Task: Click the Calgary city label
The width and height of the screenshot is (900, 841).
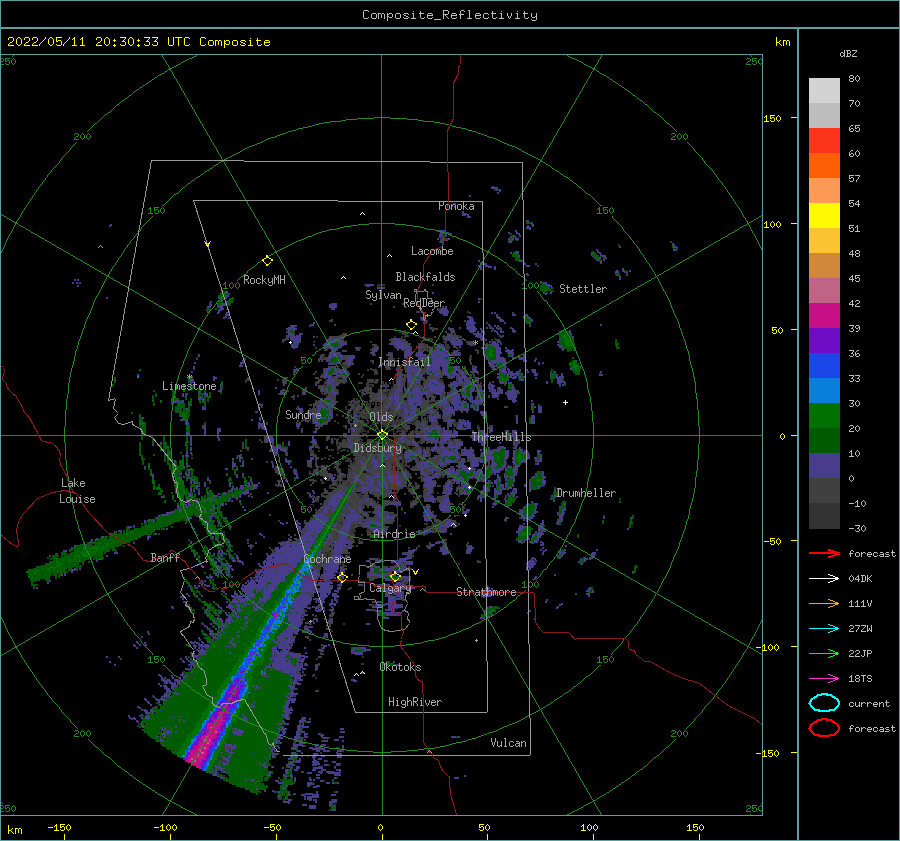Action: click(390, 588)
